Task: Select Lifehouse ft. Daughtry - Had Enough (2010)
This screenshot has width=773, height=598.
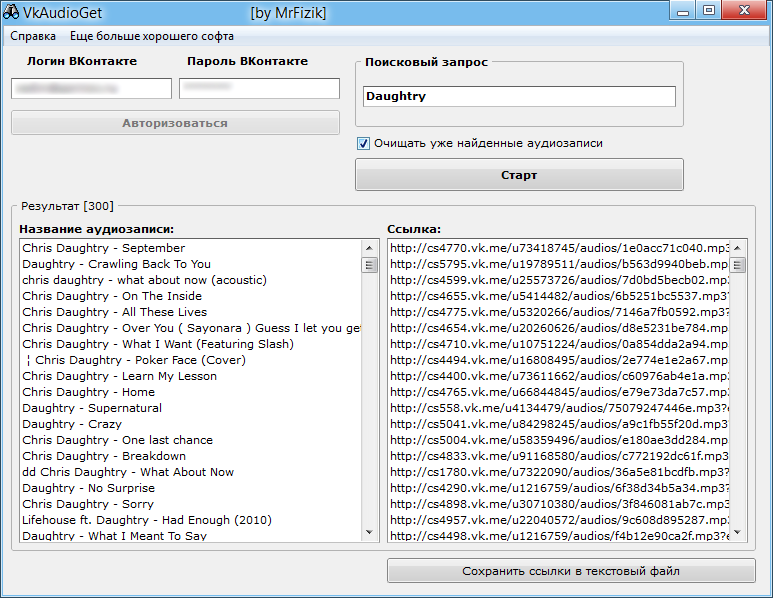Action: click(x=191, y=520)
